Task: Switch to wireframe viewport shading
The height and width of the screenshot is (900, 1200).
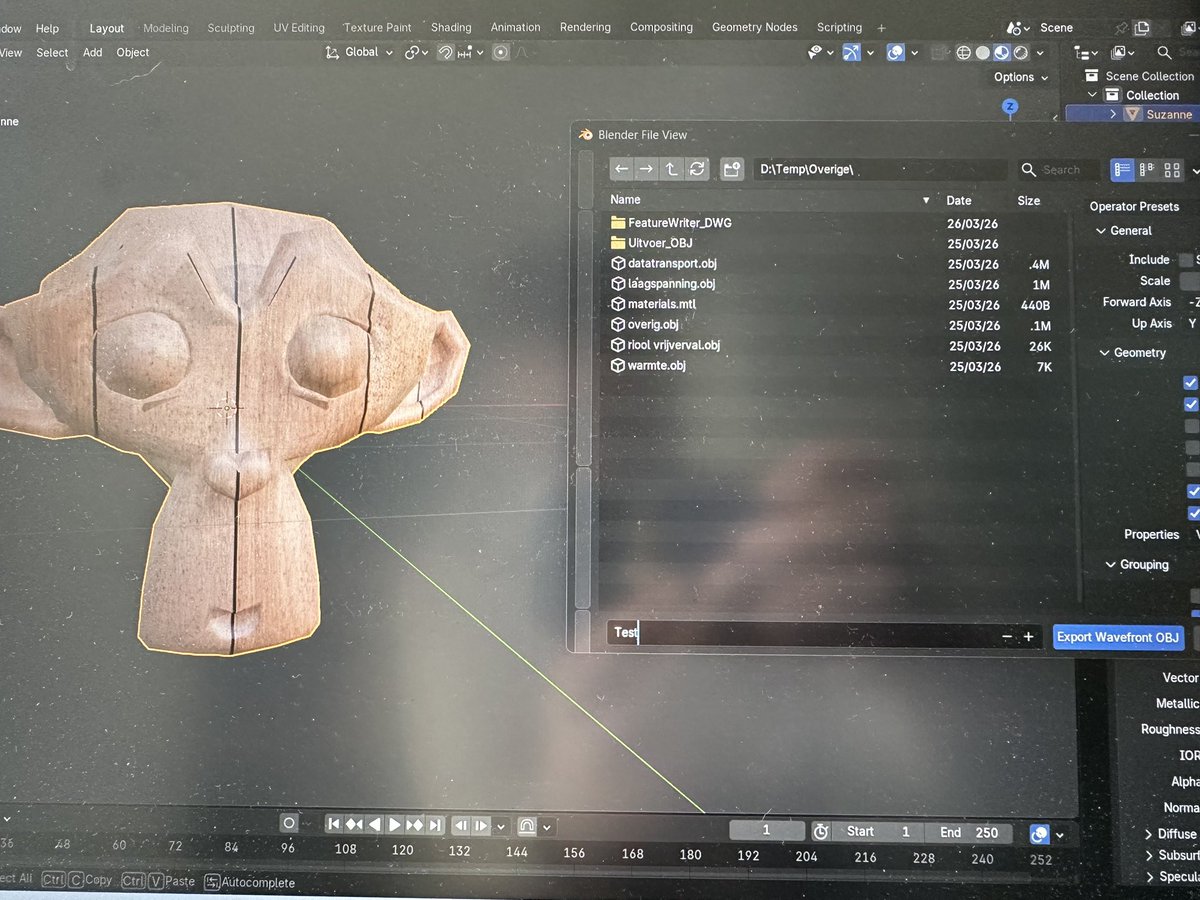Action: click(963, 52)
